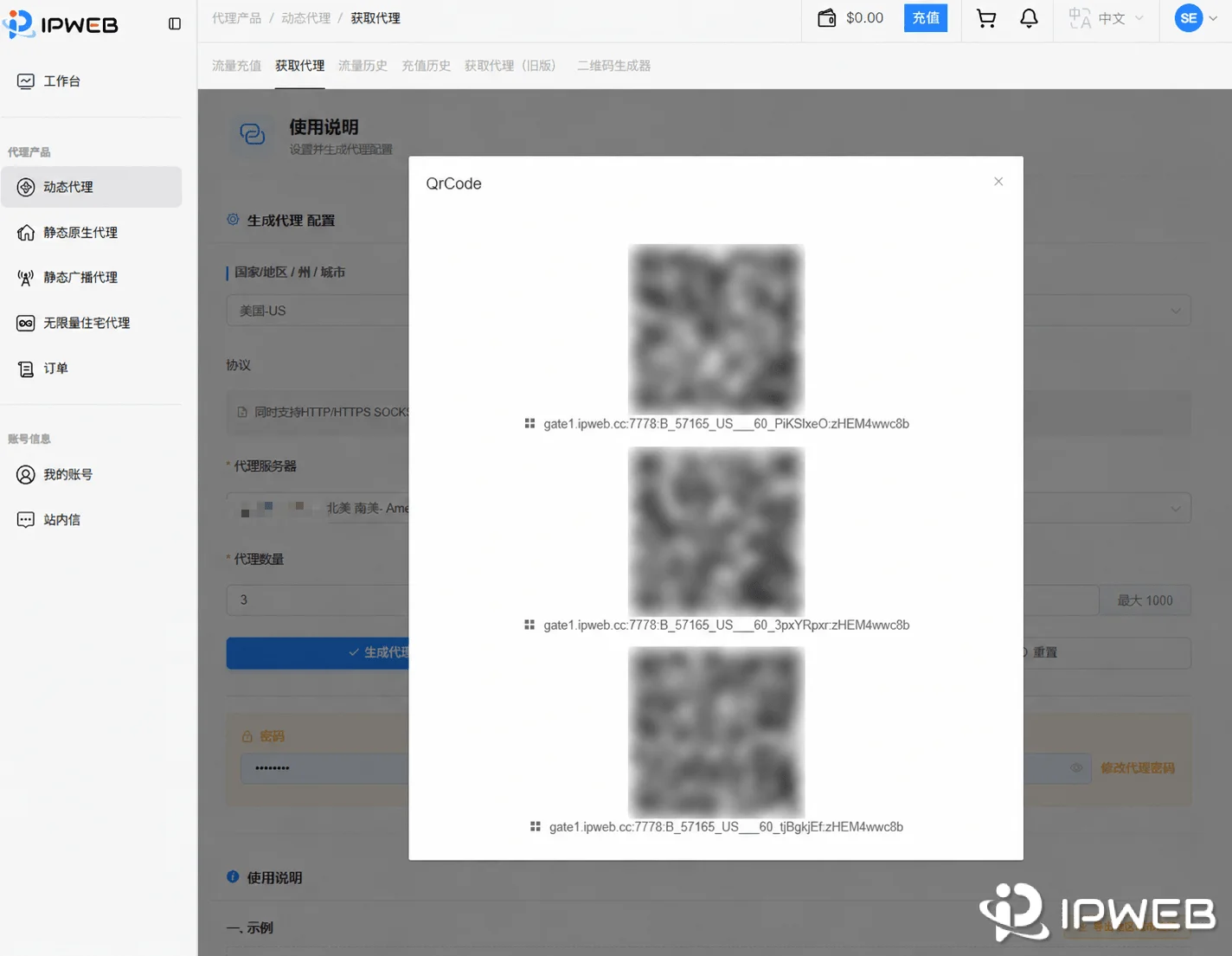Click the 重置 reset button
The image size is (1232, 956).
[1107, 653]
